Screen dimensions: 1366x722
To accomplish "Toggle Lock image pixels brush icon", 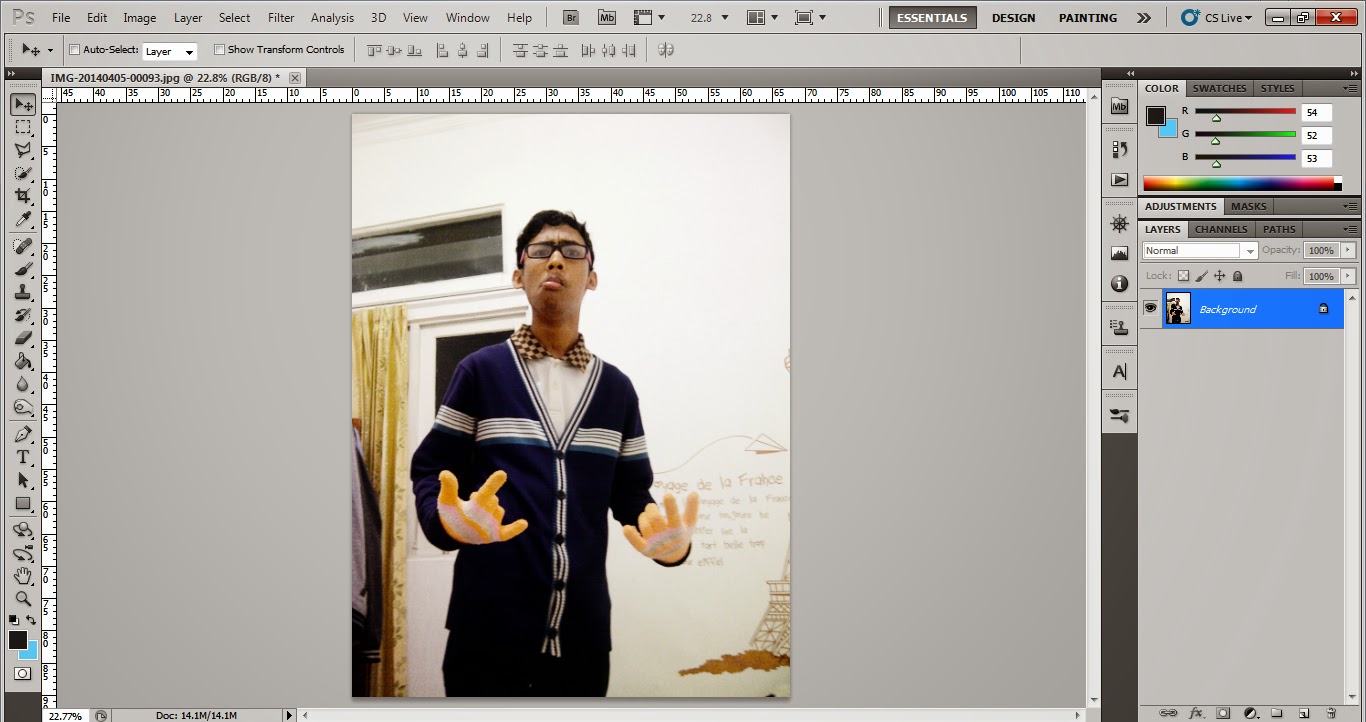I will (1201, 276).
